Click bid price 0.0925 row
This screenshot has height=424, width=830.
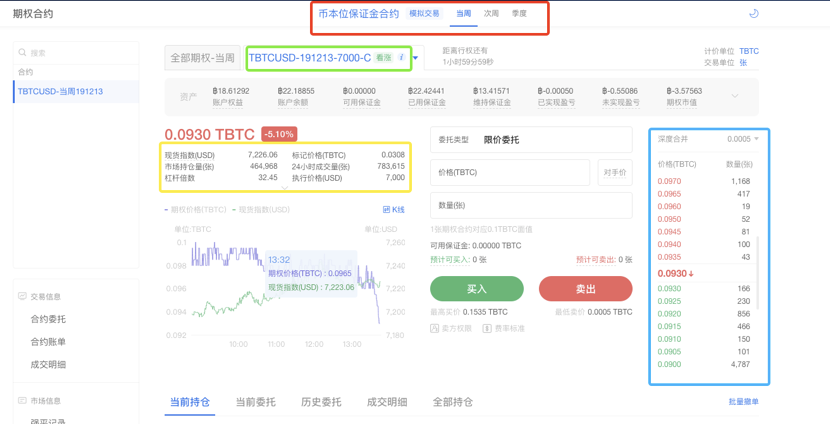[704, 301]
